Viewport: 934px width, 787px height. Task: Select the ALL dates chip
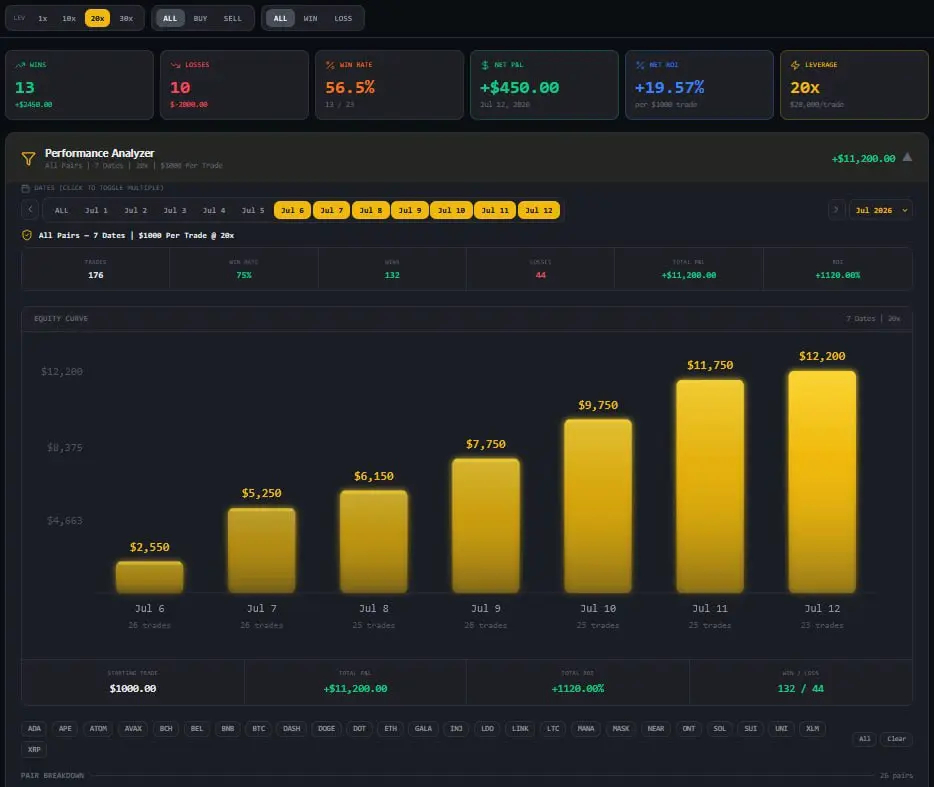click(61, 210)
